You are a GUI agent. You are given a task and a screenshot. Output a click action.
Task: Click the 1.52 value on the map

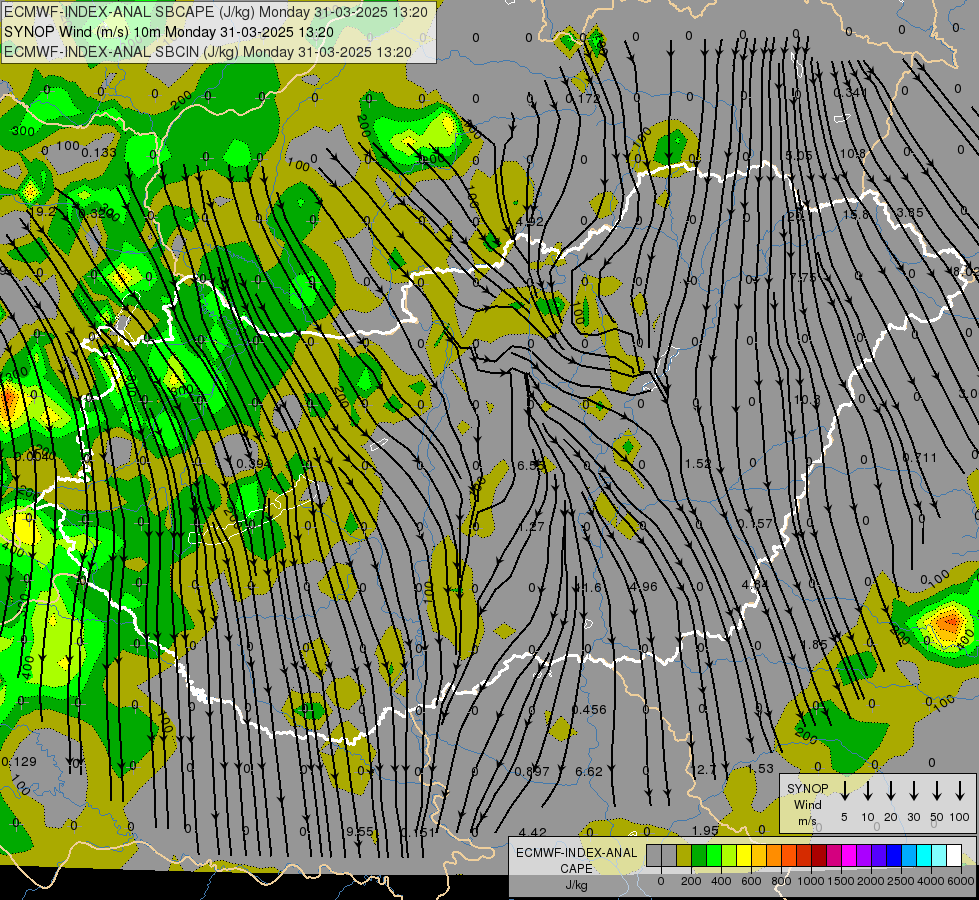[697, 463]
